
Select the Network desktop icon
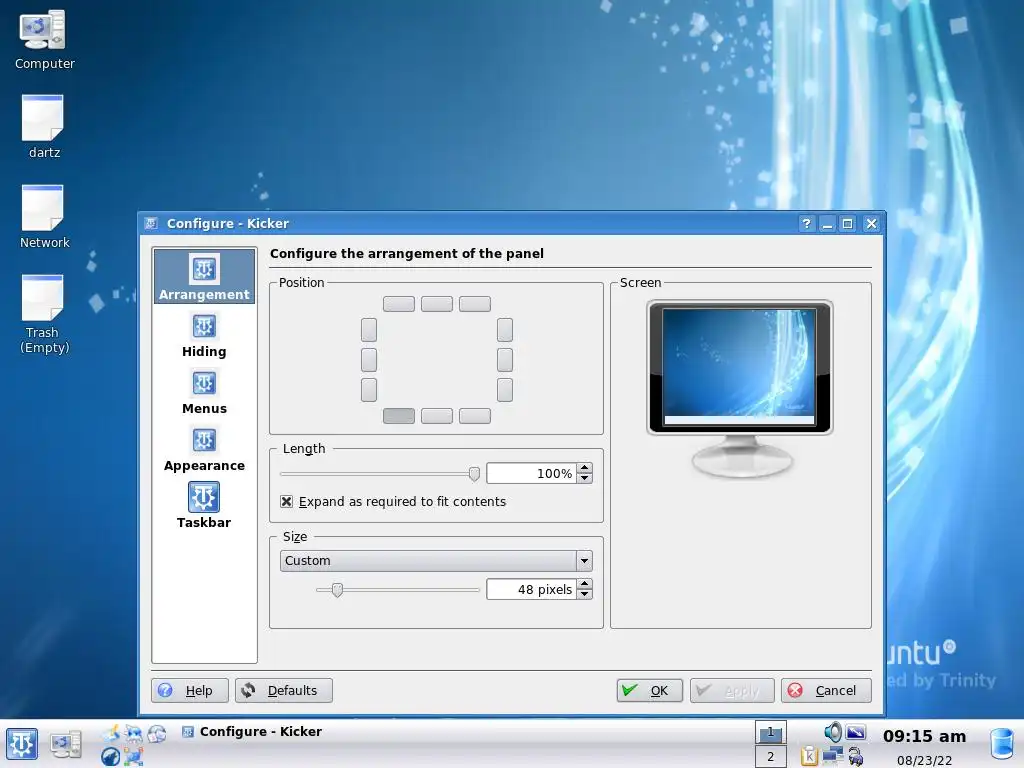[44, 217]
